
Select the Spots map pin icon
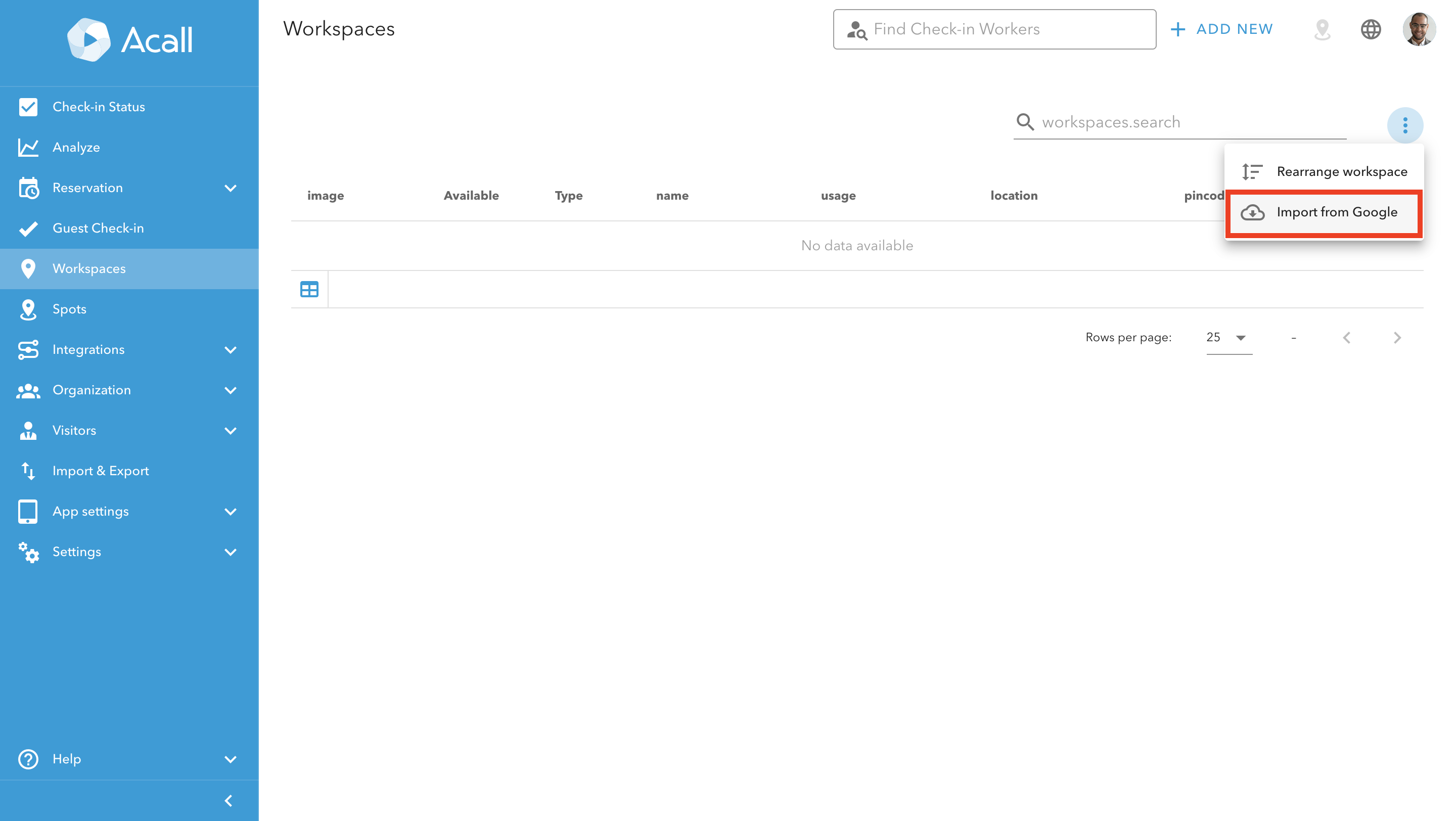click(x=28, y=309)
